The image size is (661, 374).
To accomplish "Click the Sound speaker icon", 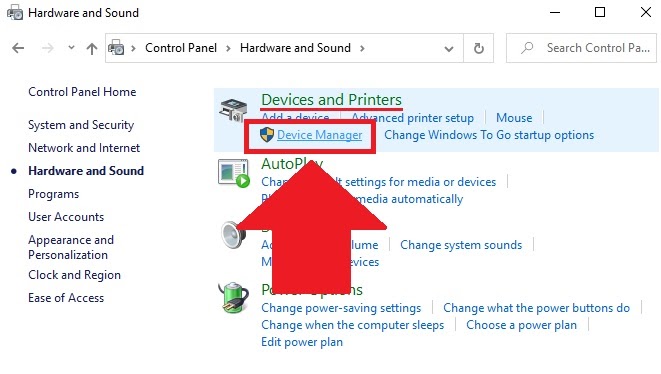I will 233,234.
